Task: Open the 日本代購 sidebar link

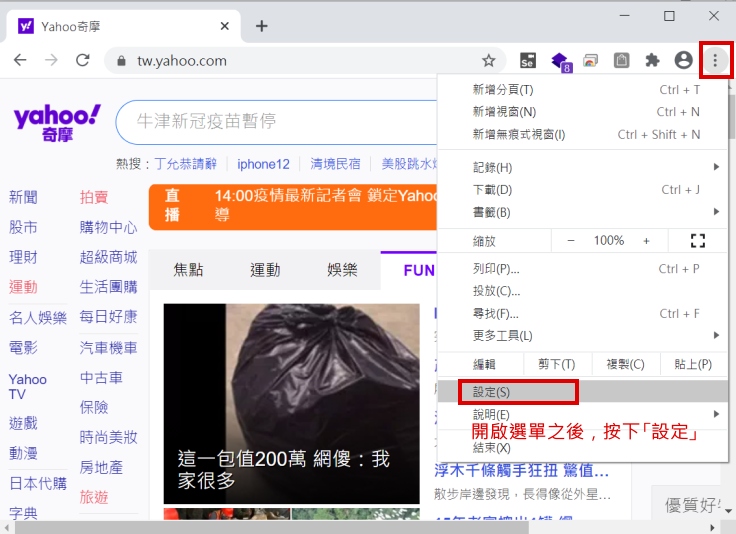Action: [38, 483]
